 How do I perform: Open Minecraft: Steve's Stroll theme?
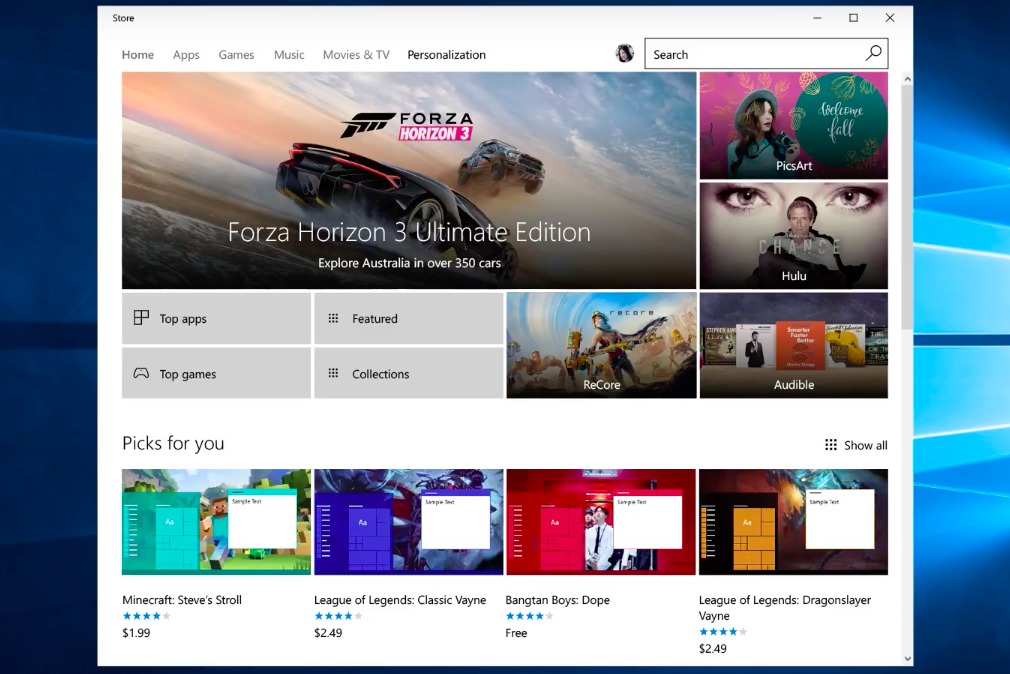click(x=216, y=522)
